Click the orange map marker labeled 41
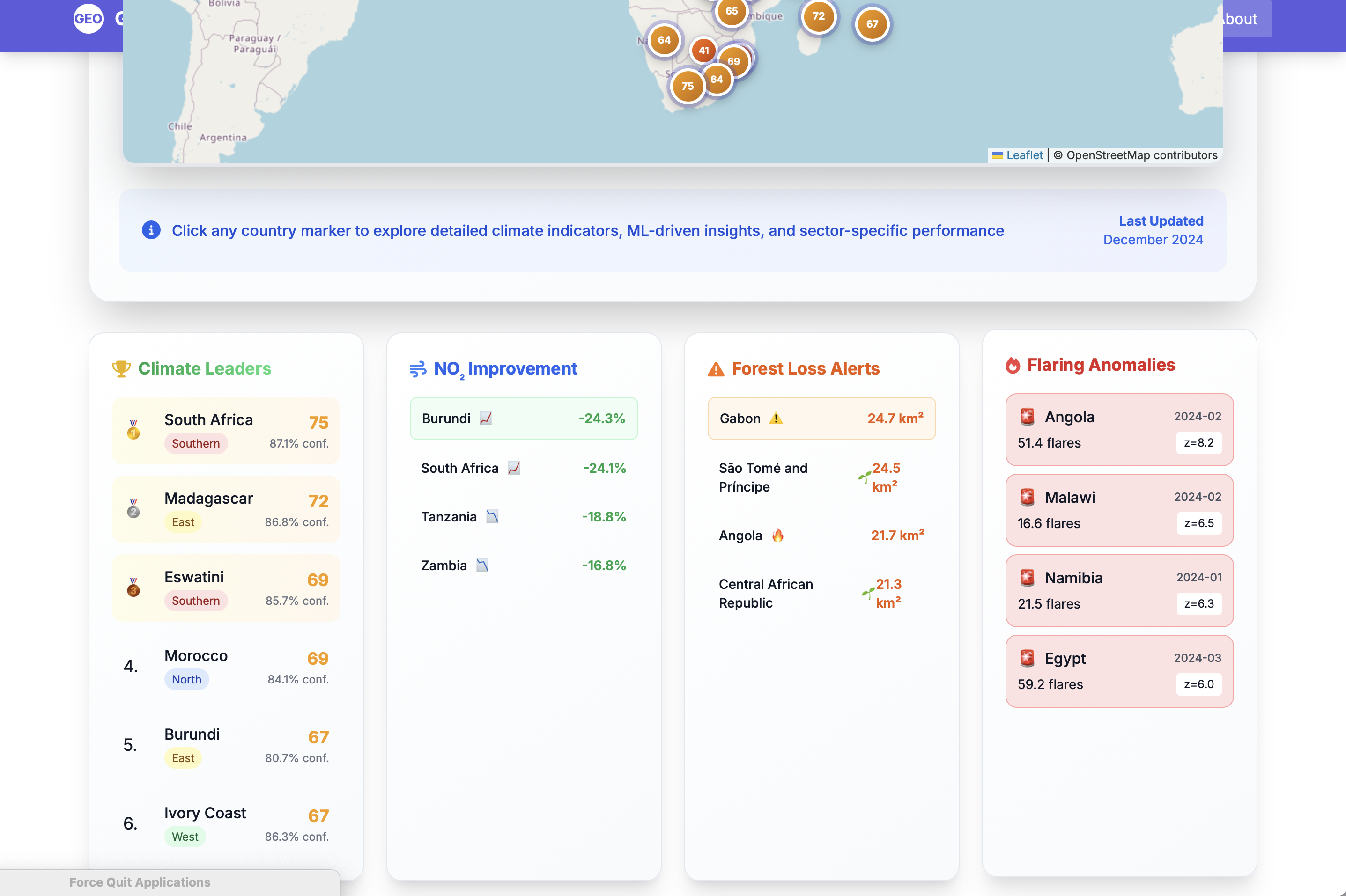 pos(703,50)
